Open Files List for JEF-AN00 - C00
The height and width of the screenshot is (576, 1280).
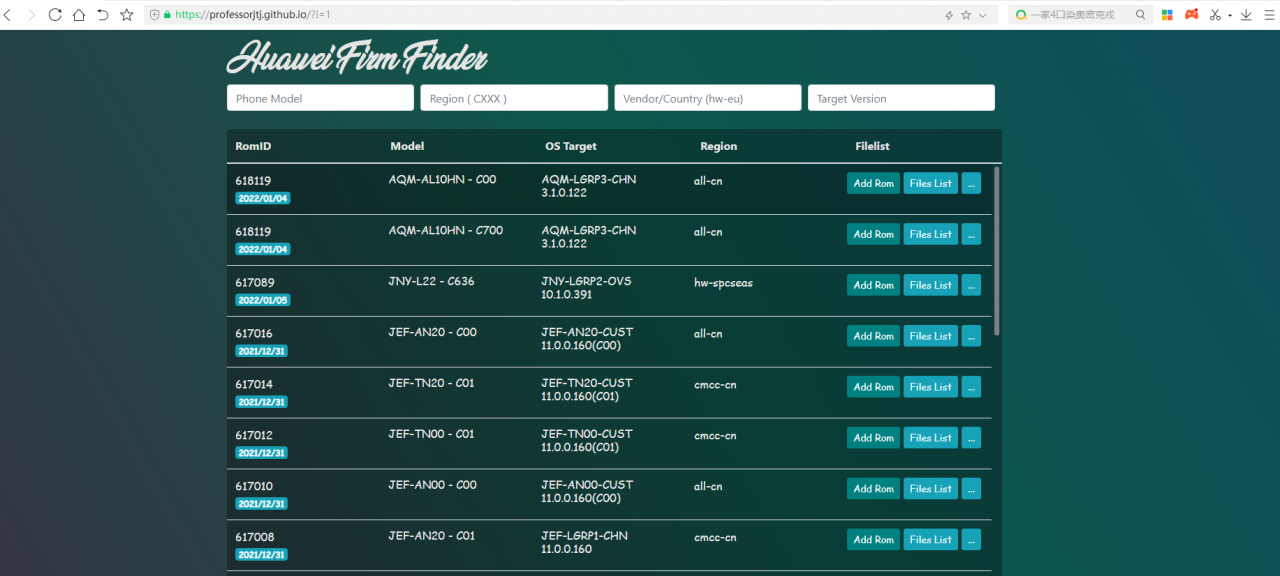pyautogui.click(x=930, y=489)
